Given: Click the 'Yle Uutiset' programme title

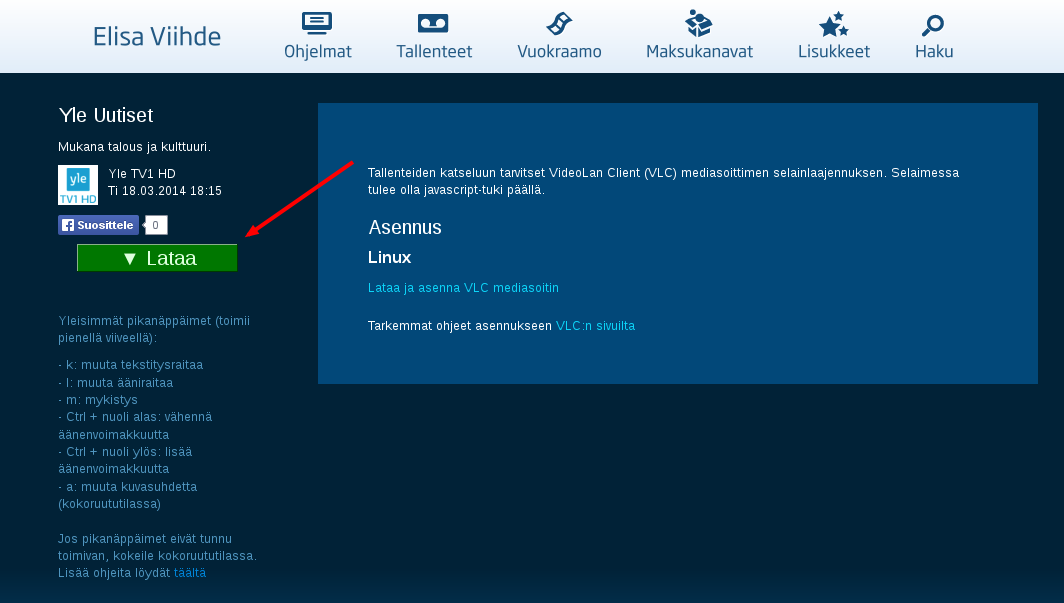Looking at the screenshot, I should click(106, 115).
